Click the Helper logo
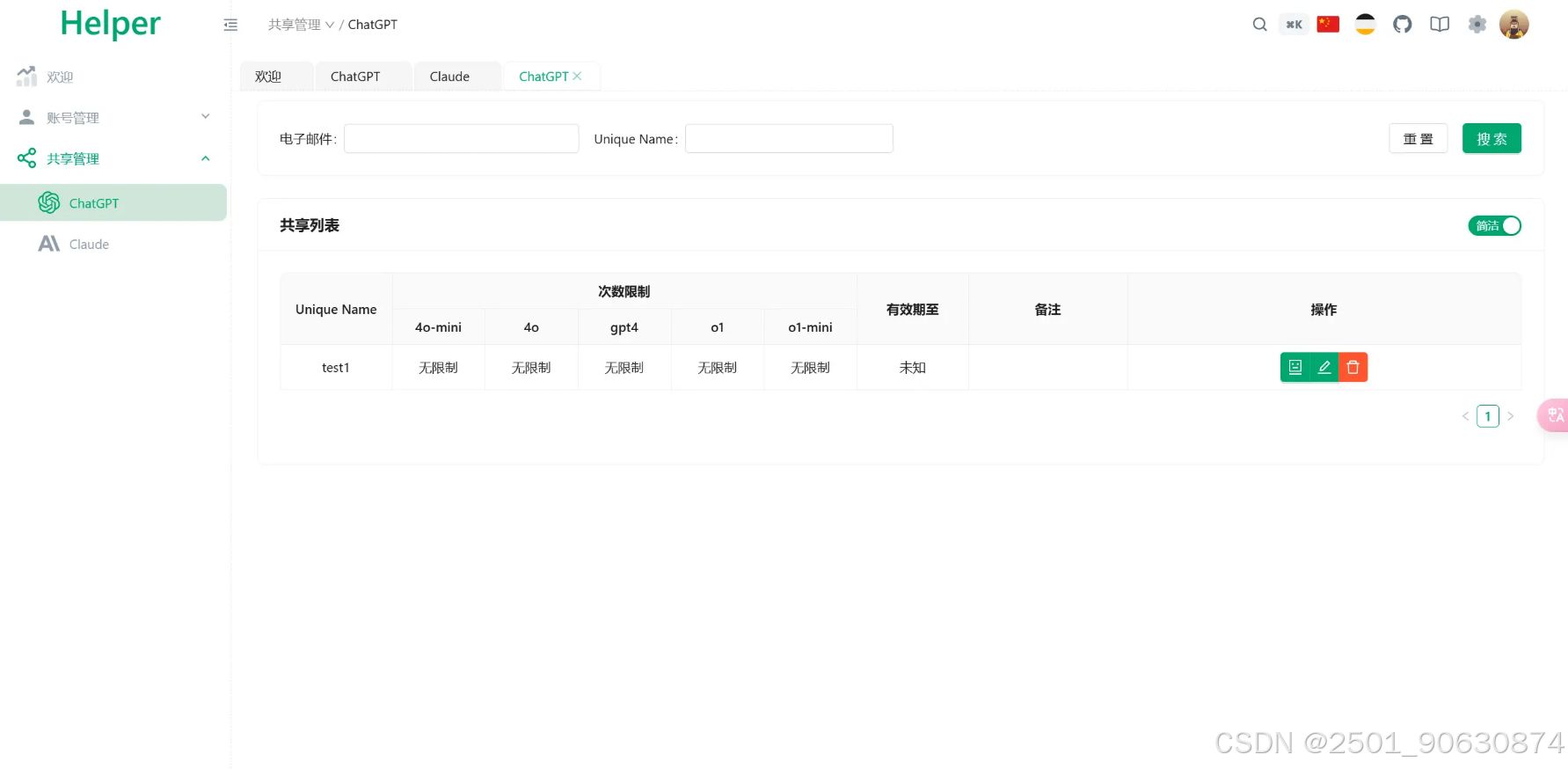This screenshot has width=1568, height=769. [x=110, y=25]
